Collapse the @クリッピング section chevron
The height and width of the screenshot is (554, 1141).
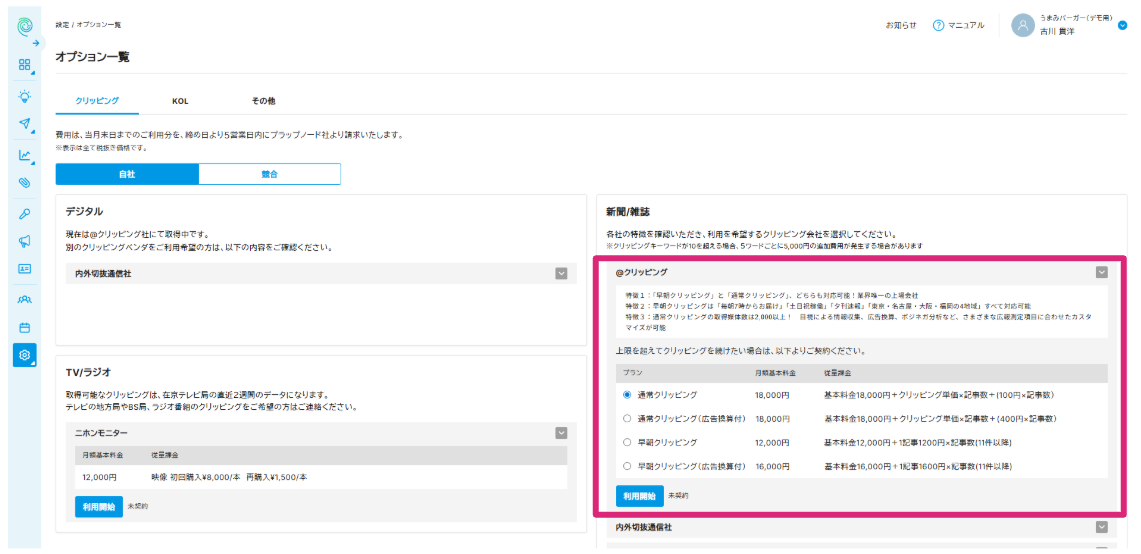click(1102, 272)
